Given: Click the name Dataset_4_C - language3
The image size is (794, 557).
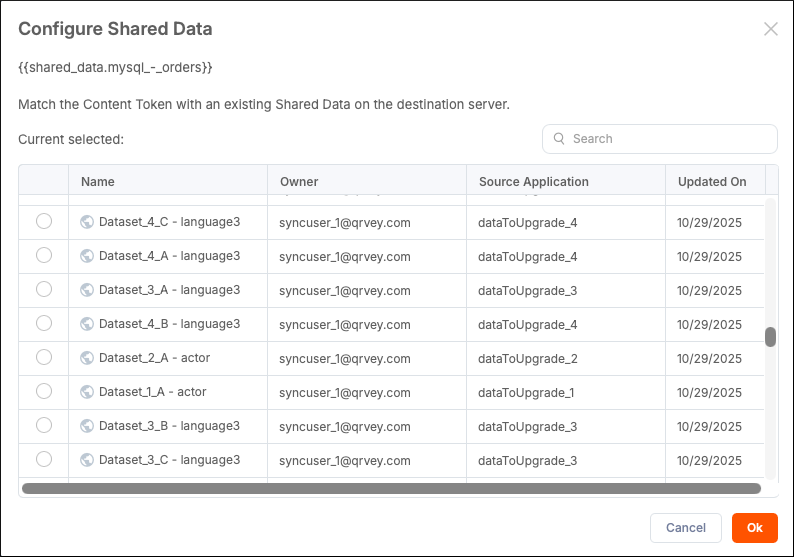Looking at the screenshot, I should tap(170, 222).
